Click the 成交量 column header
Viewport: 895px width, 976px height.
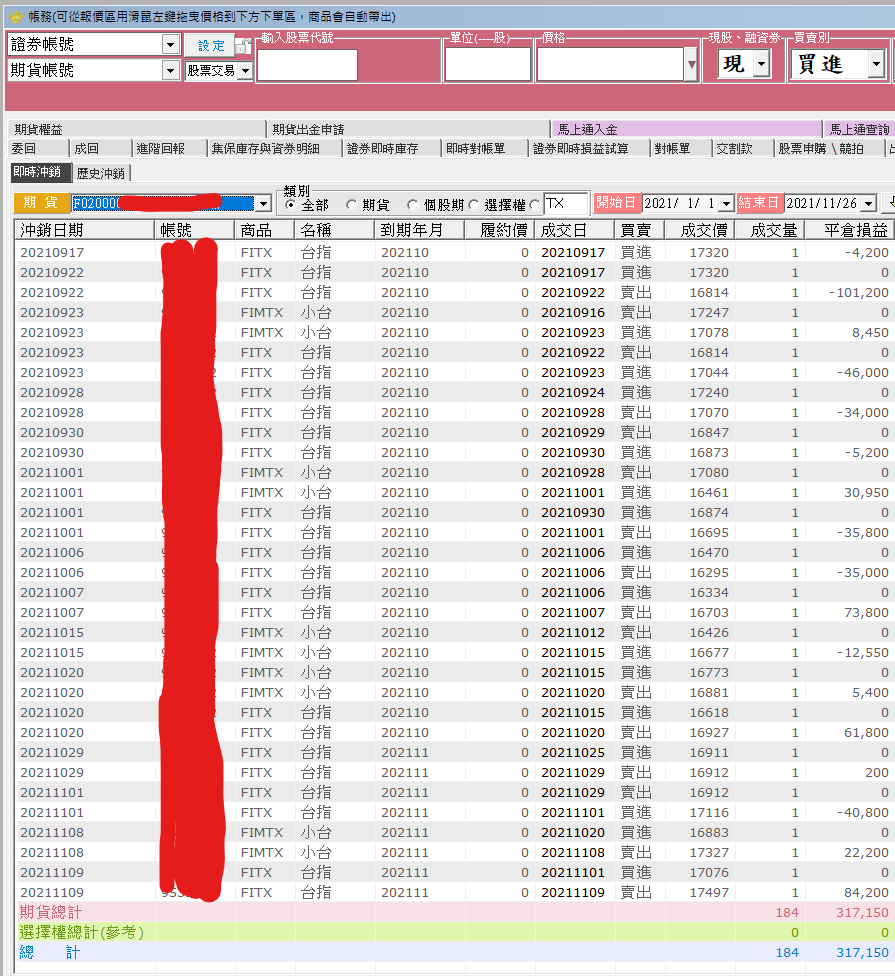(x=769, y=230)
